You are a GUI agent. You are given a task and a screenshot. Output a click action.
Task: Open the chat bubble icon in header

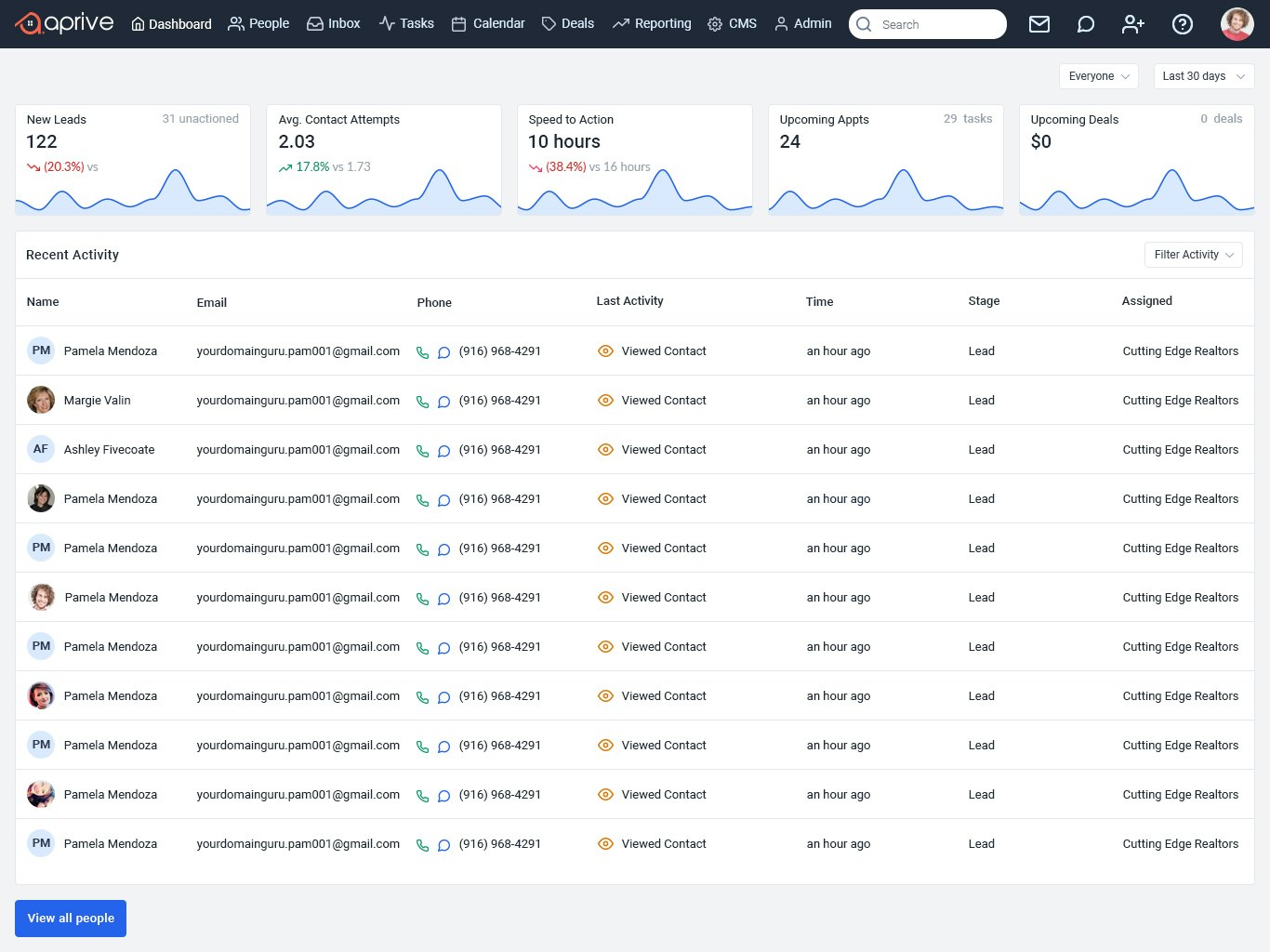pos(1085,24)
